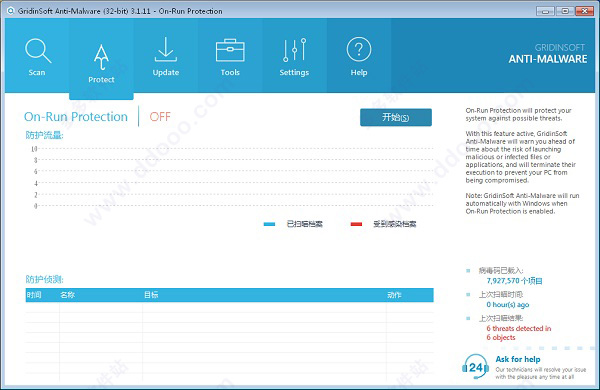Click the 防护流量 chart label
The height and width of the screenshot is (390, 600).
(x=45, y=135)
